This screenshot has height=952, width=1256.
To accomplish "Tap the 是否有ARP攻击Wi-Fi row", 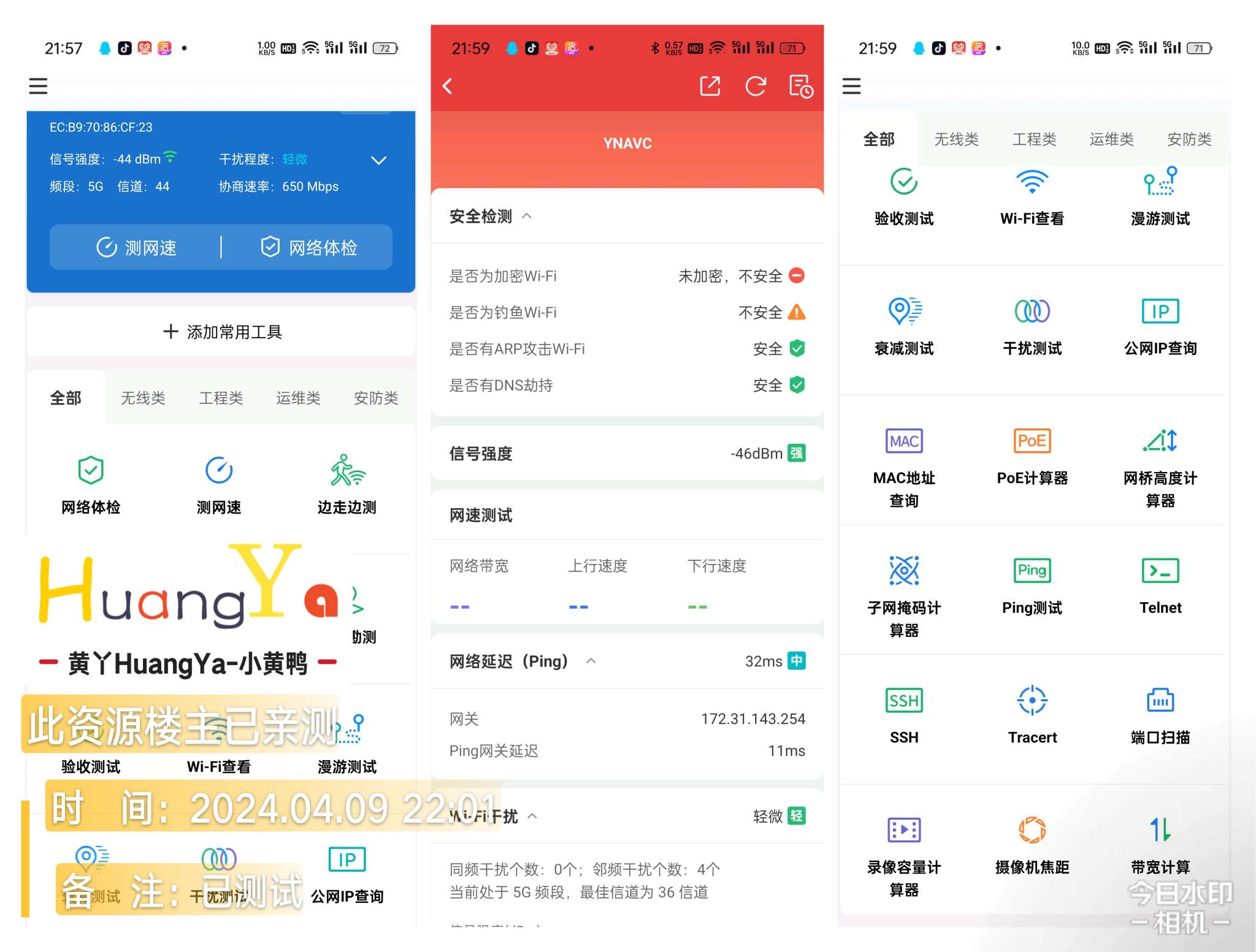I will point(627,349).
